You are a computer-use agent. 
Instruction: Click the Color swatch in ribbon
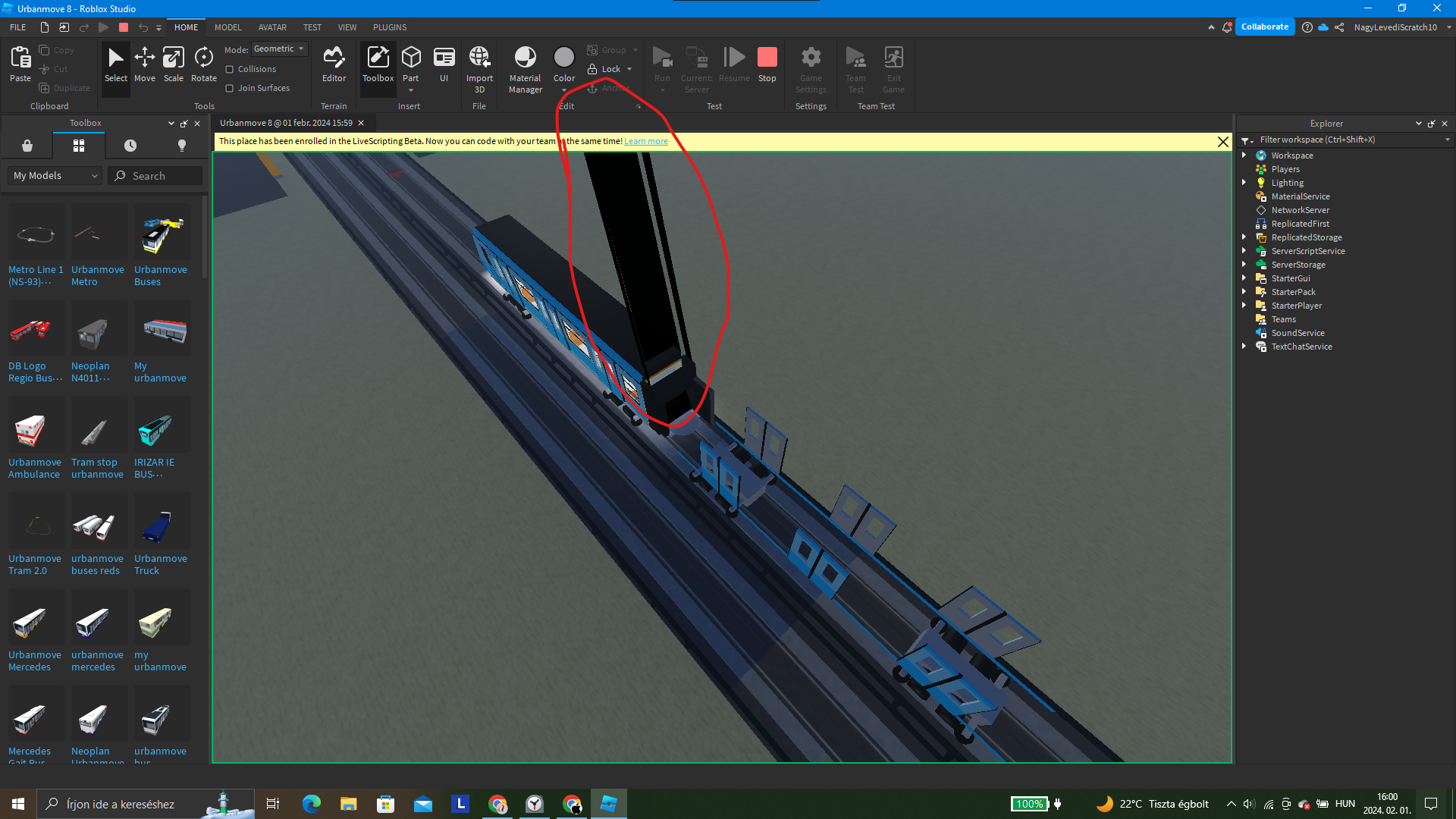564,58
